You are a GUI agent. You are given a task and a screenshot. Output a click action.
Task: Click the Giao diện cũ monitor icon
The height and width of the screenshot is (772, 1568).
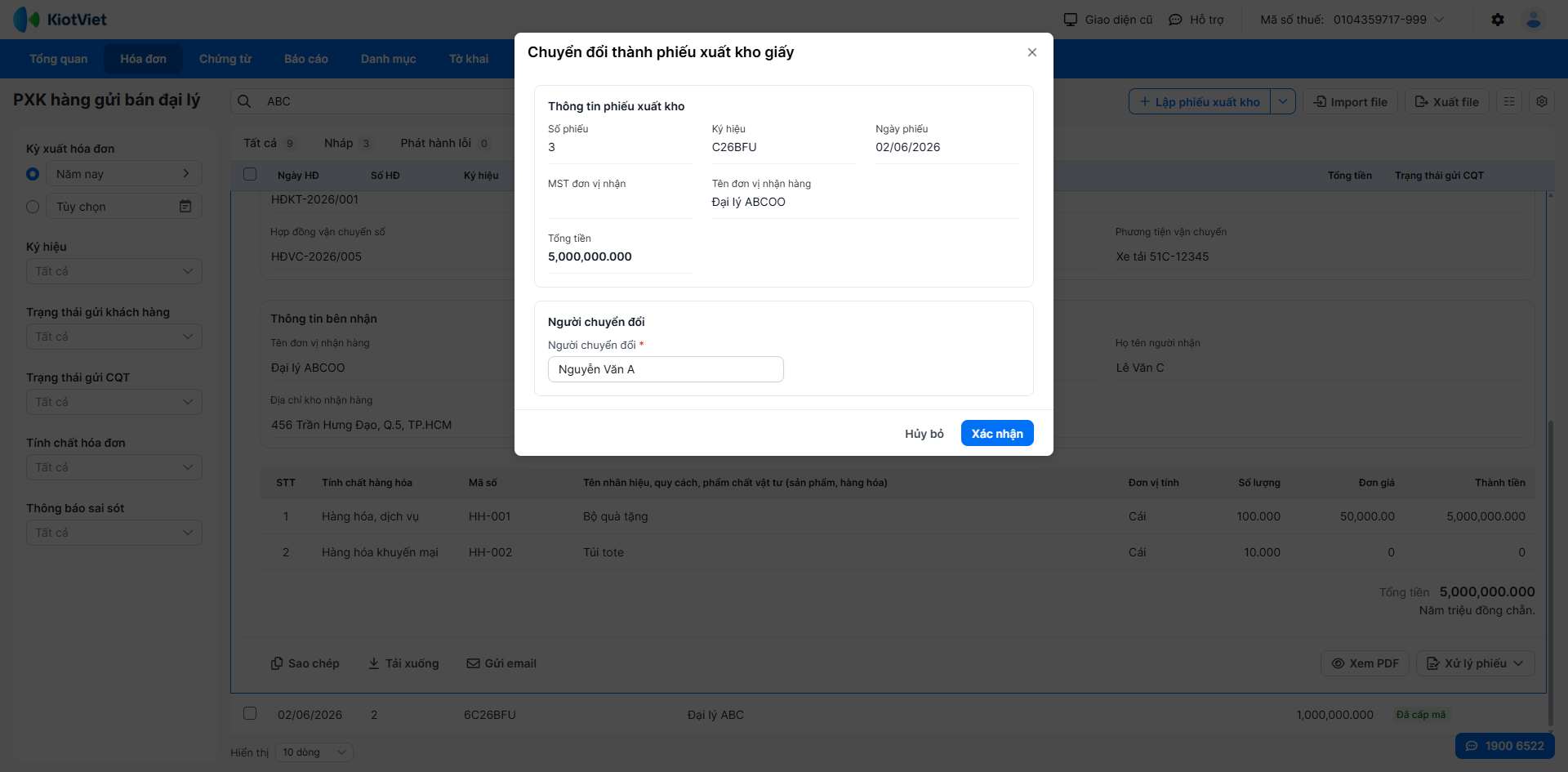click(x=1071, y=20)
